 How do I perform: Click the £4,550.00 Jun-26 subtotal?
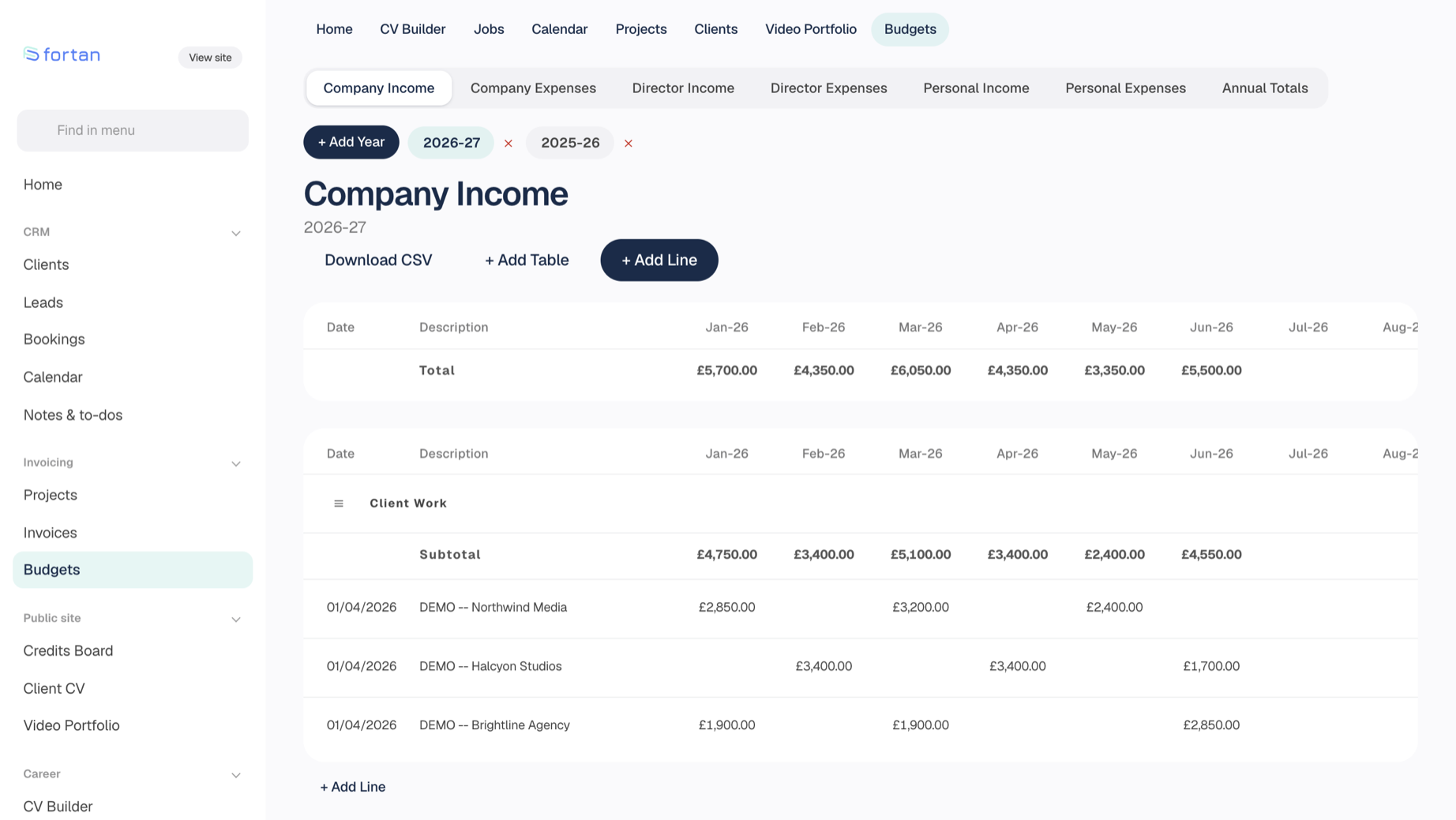coord(1211,555)
